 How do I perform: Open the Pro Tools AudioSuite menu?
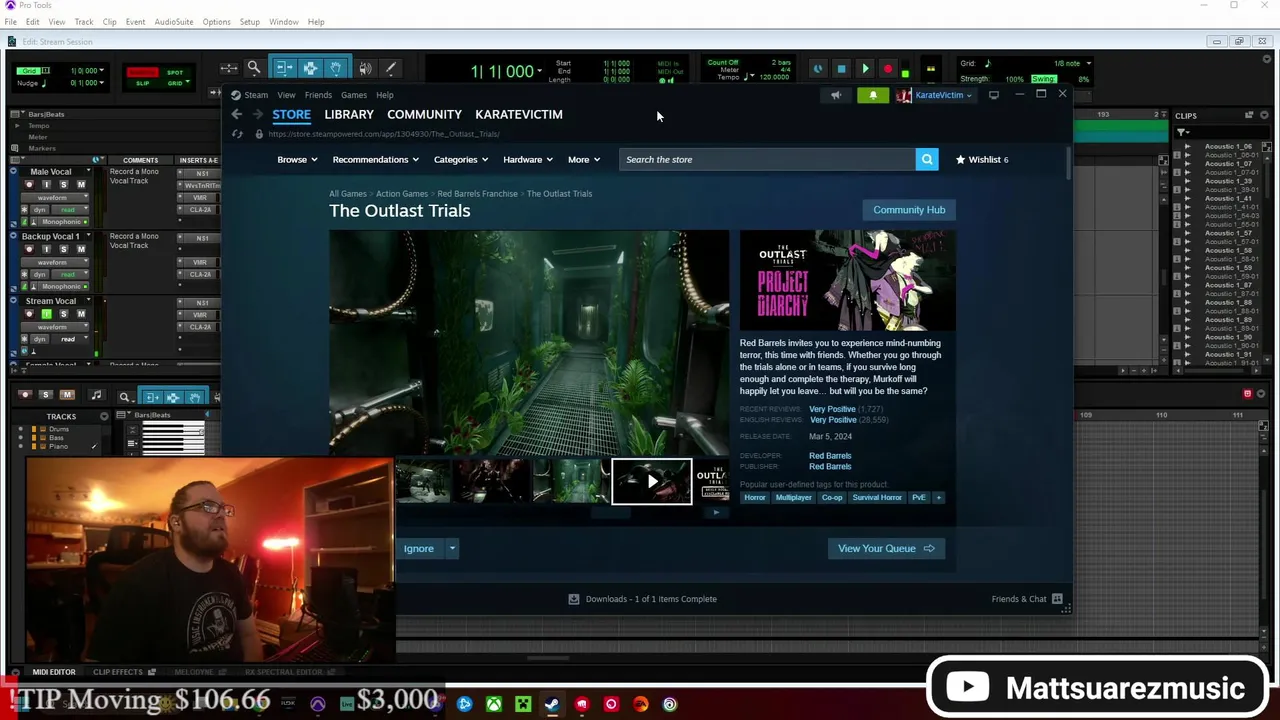tap(173, 22)
